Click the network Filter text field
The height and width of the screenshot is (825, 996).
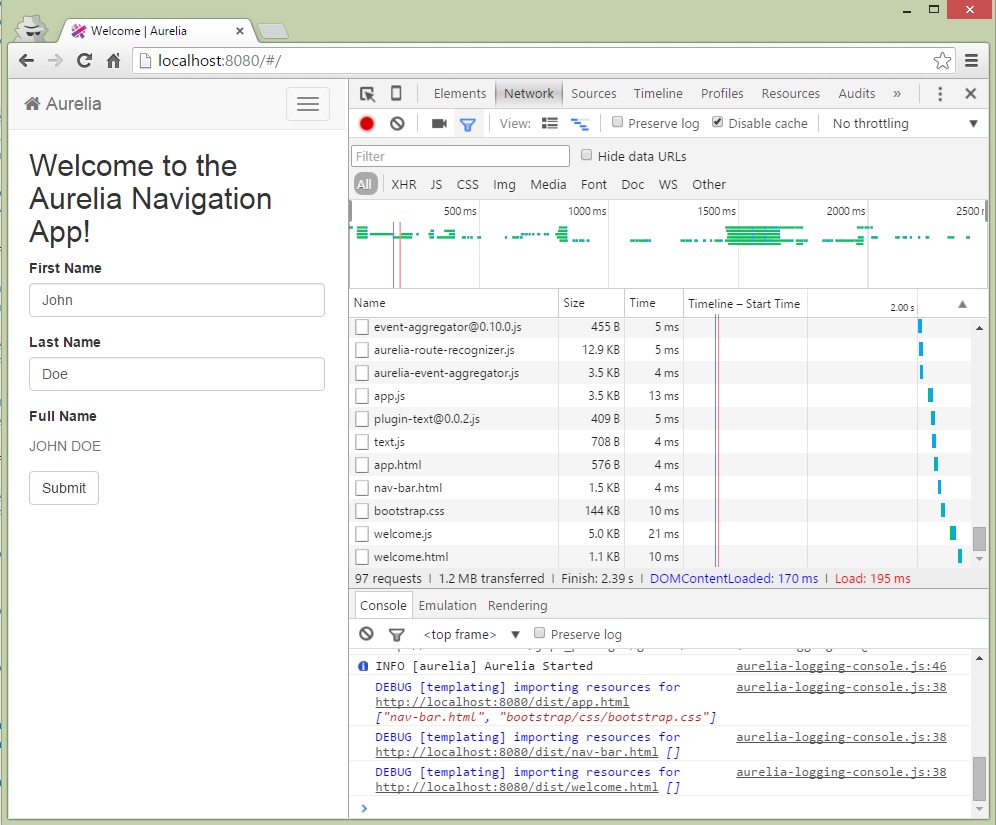click(460, 156)
